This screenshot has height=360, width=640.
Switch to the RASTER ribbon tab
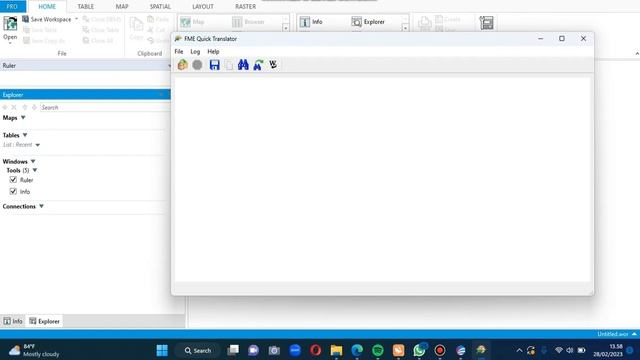(x=245, y=7)
